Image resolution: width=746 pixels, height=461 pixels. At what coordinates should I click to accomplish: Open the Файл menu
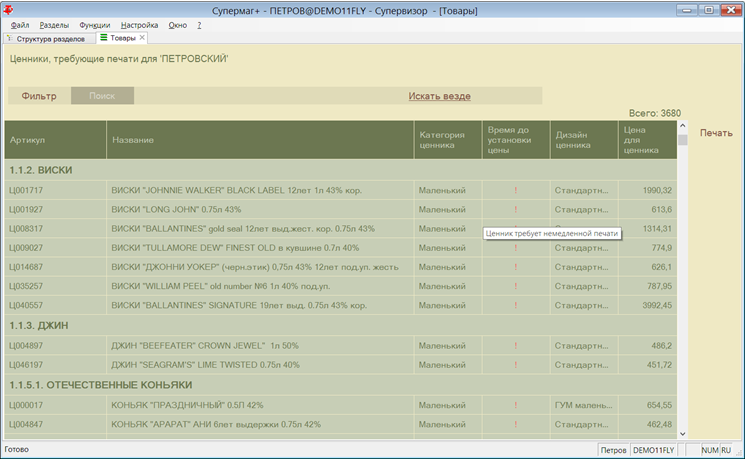(x=20, y=25)
